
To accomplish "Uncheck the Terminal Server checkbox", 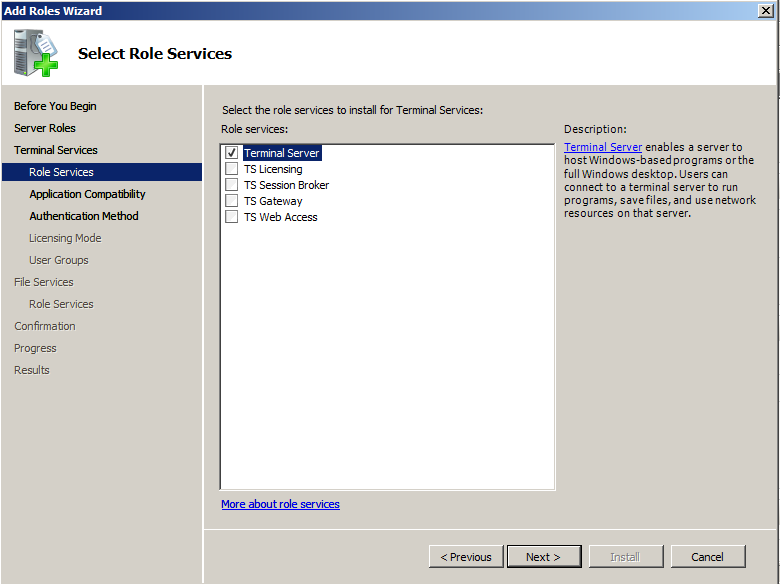I will click(x=231, y=152).
